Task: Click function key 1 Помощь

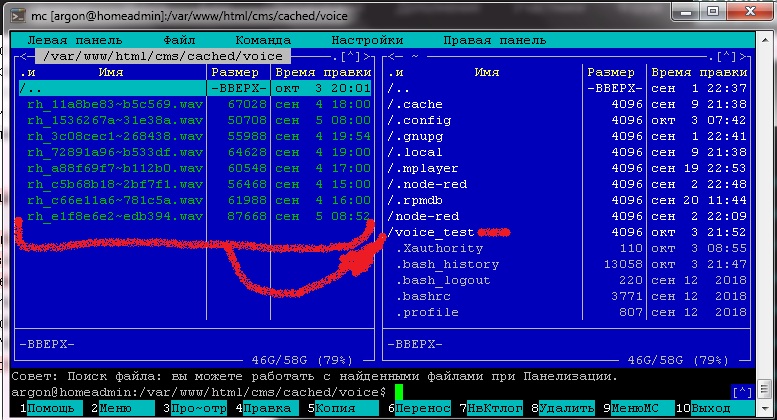Action: point(51,409)
